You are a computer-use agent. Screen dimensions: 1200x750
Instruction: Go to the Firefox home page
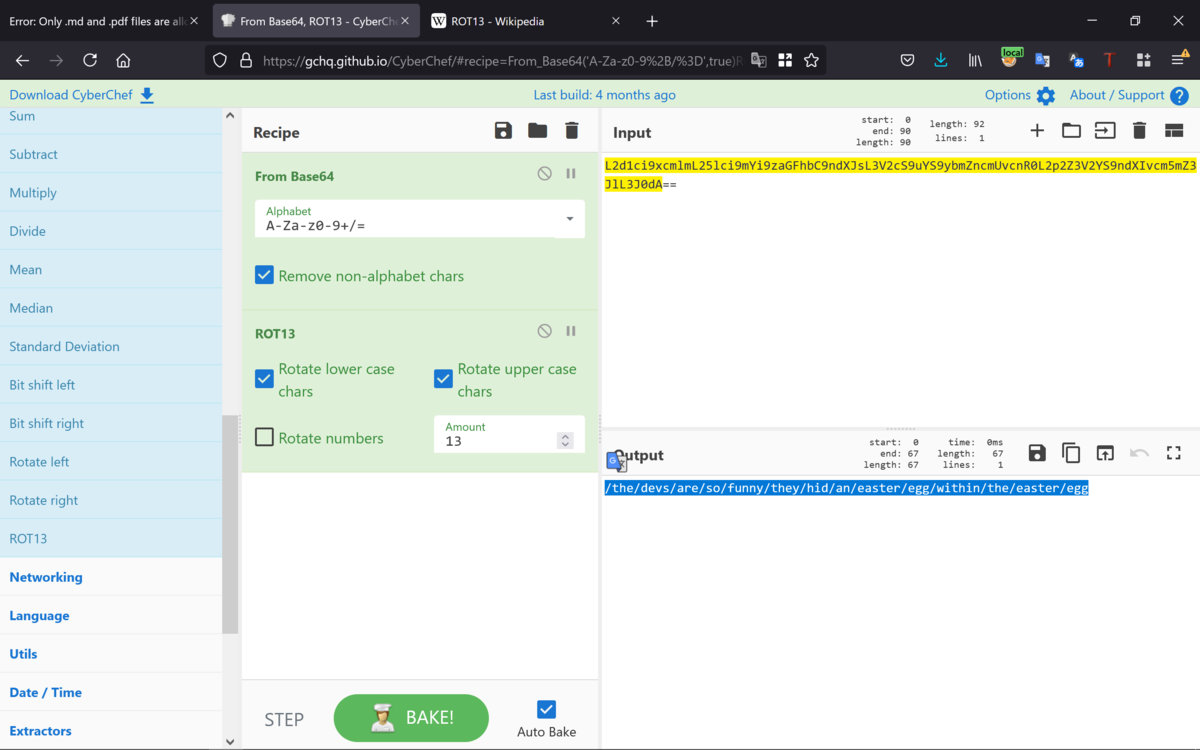coord(123,60)
